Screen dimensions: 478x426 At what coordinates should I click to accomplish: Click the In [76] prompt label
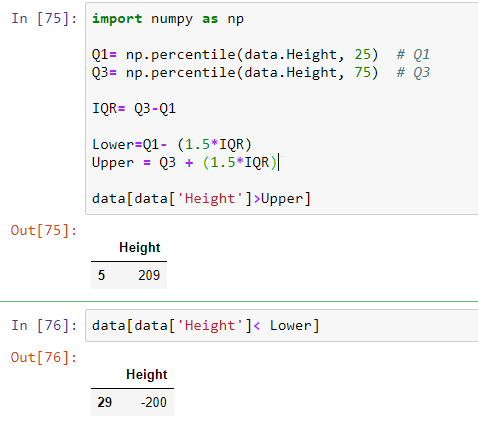pos(44,325)
